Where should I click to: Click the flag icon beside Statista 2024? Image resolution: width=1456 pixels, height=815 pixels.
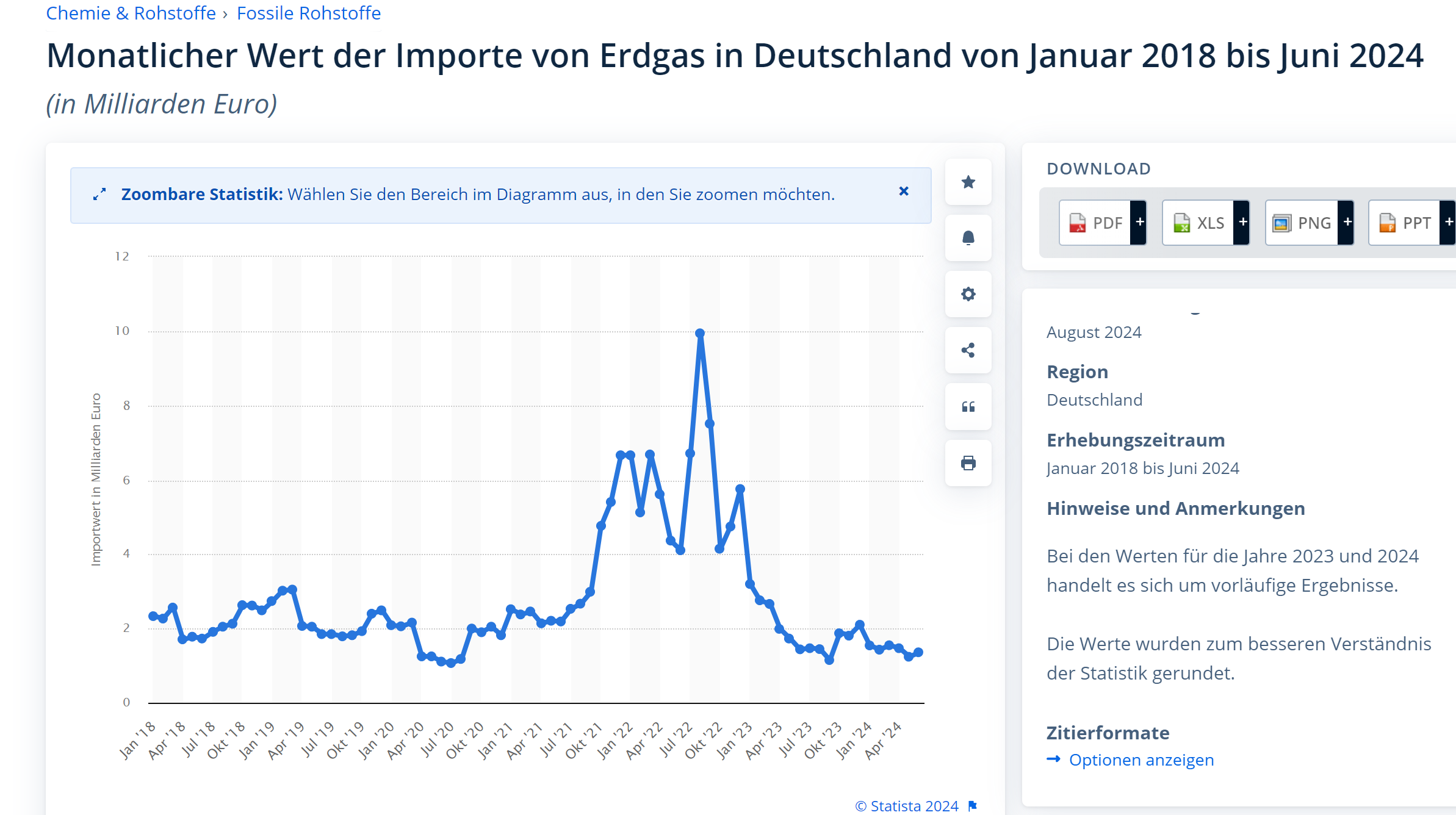pyautogui.click(x=973, y=806)
